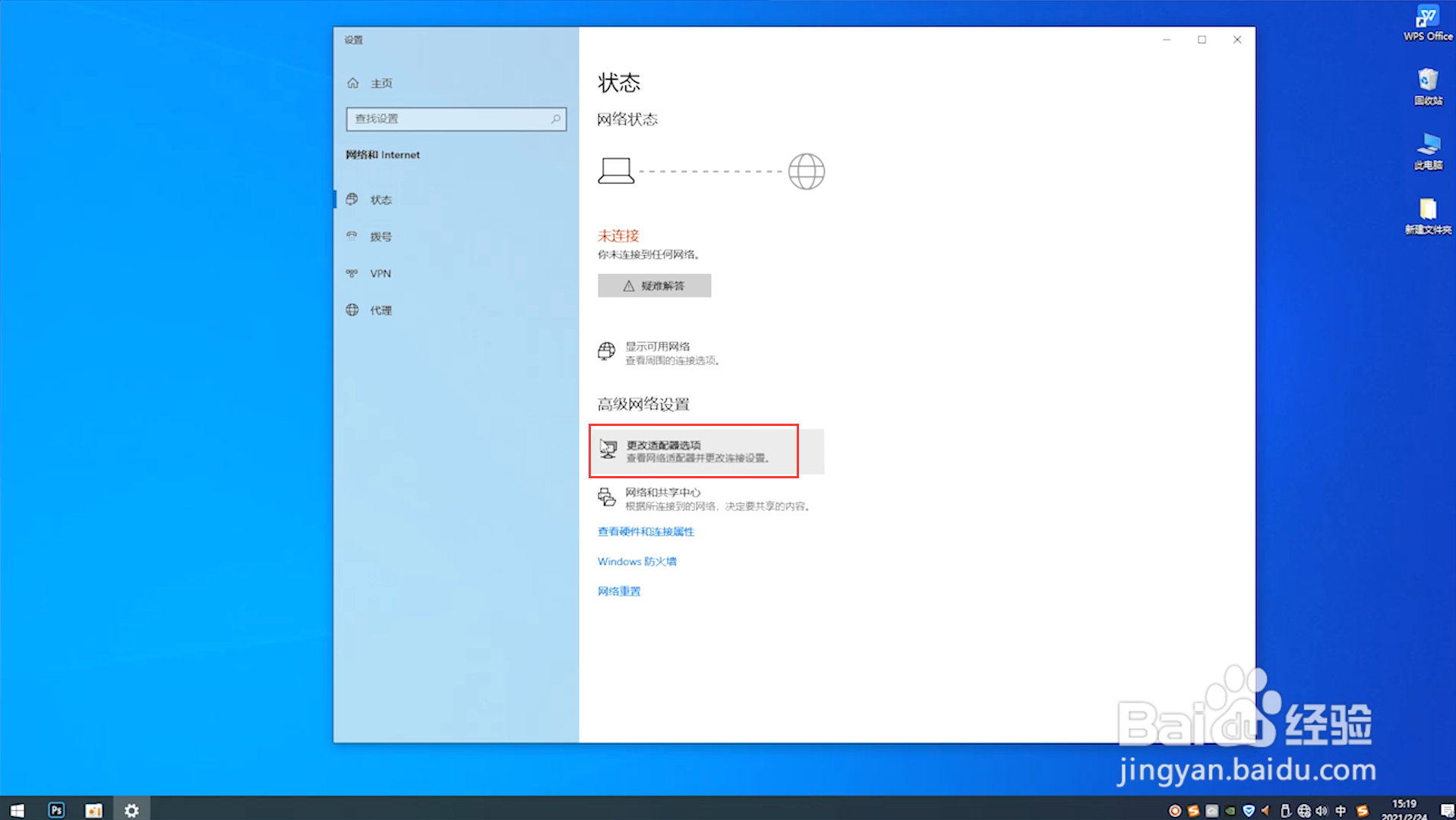Click the 疑难解答 troubleshoot button
Screen dimensions: 1456x820
point(655,285)
